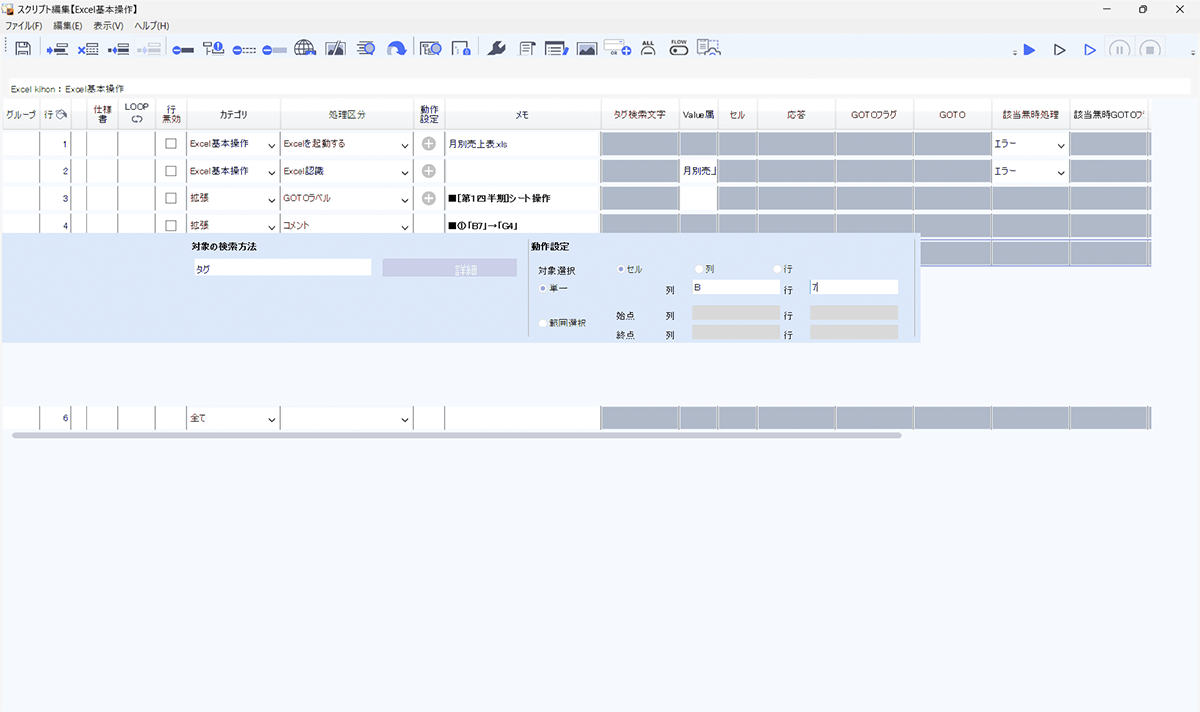The image size is (1200, 712).
Task: Open the GOTOラベル 処理区分 dropdown
Action: 346,198
